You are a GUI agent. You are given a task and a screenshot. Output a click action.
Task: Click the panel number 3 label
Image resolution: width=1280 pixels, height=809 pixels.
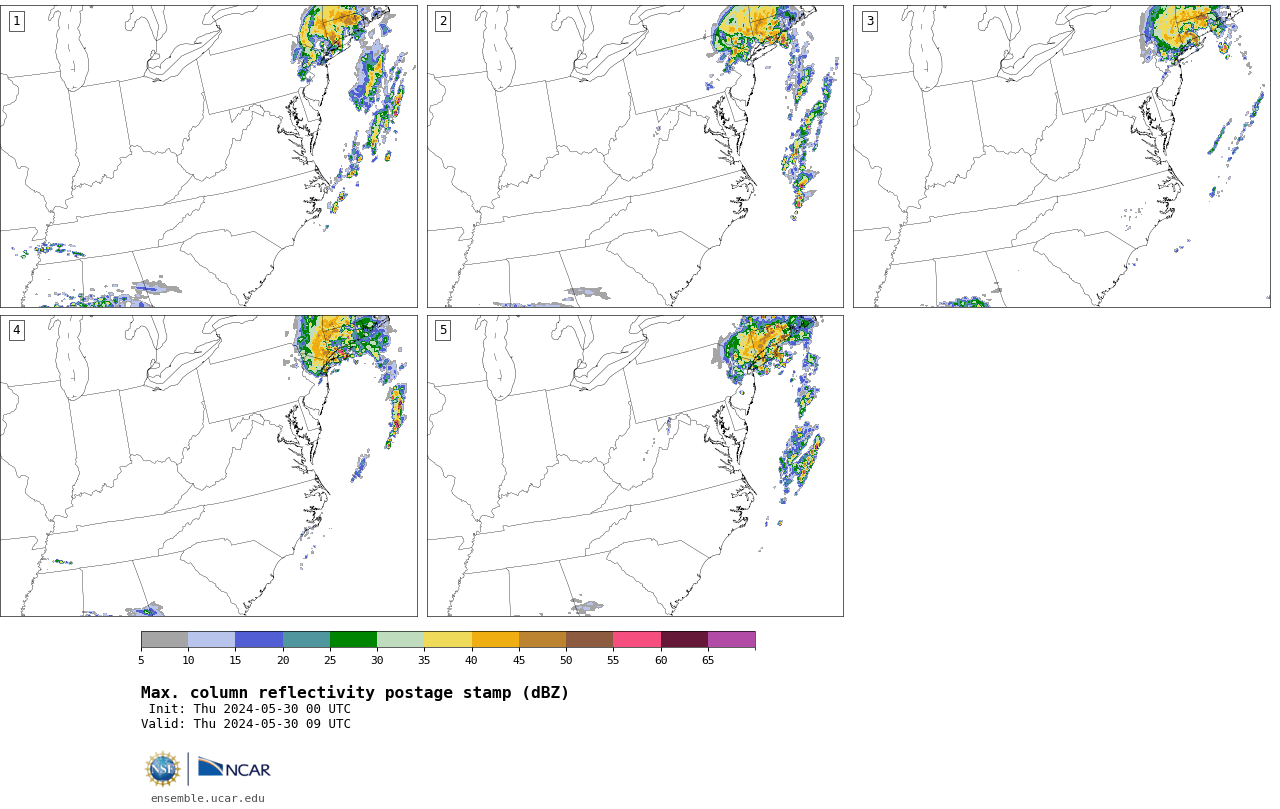(x=869, y=21)
